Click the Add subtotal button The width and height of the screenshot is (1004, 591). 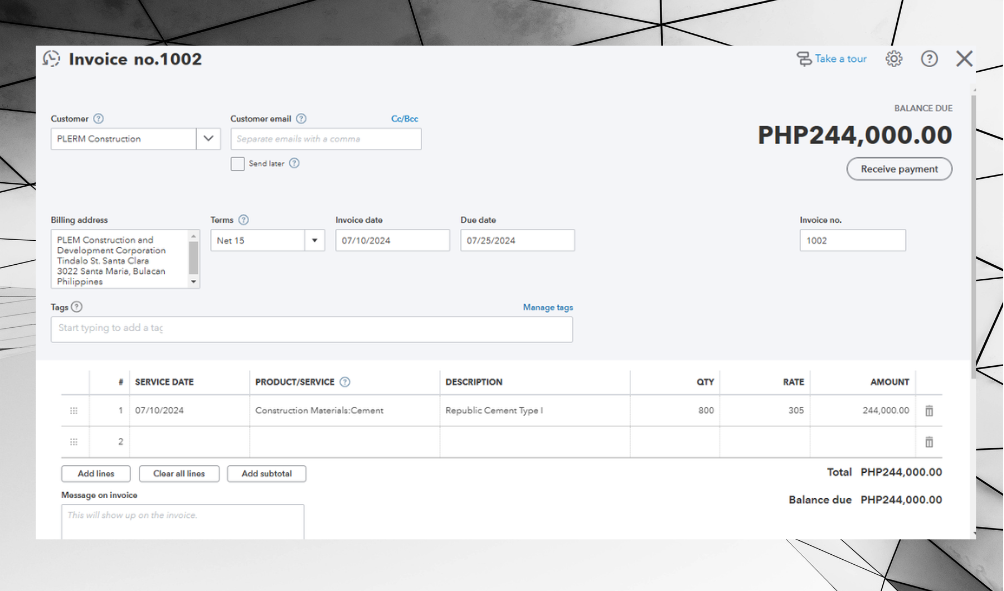266,474
